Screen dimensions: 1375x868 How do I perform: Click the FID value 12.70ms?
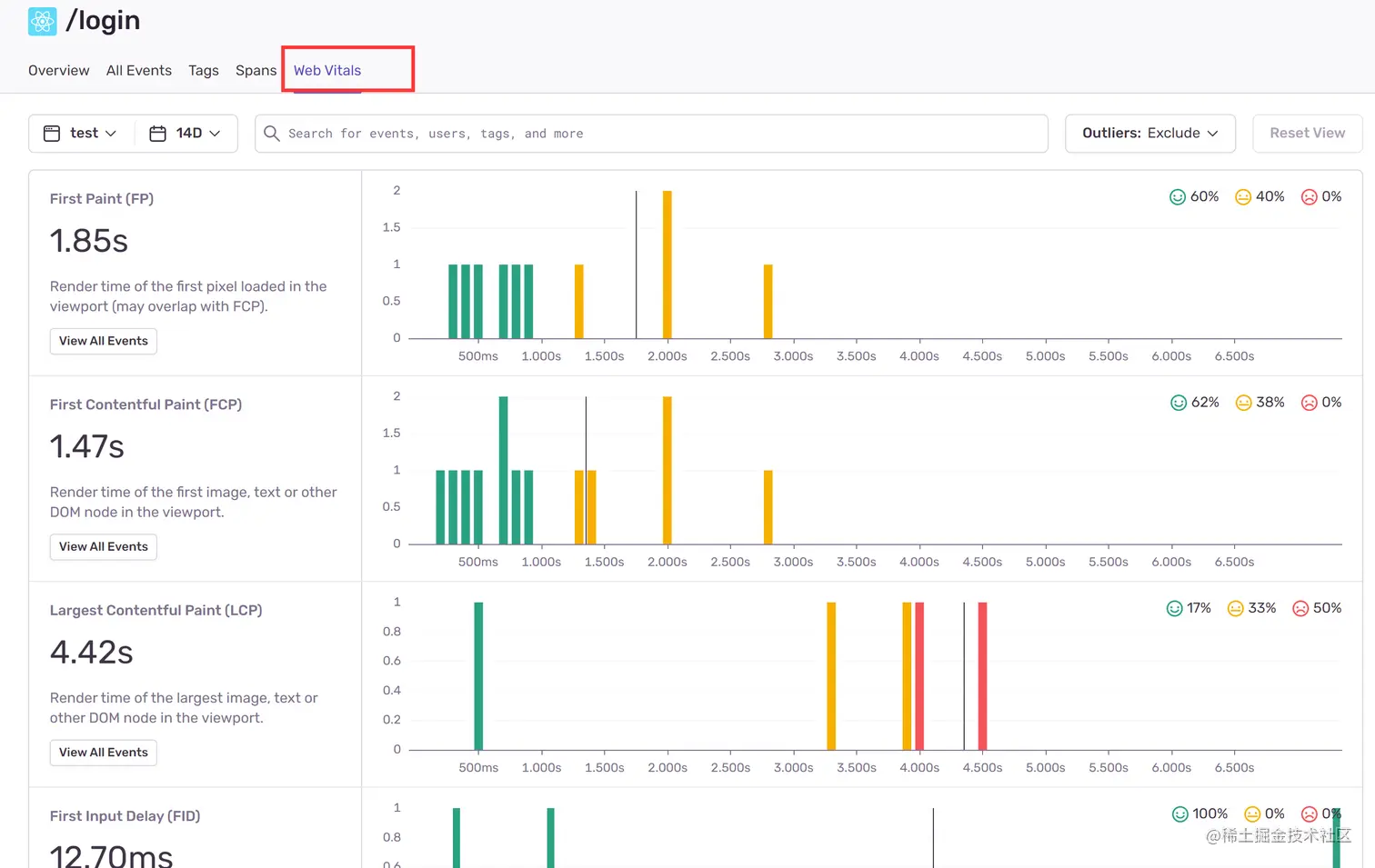pyautogui.click(x=111, y=856)
